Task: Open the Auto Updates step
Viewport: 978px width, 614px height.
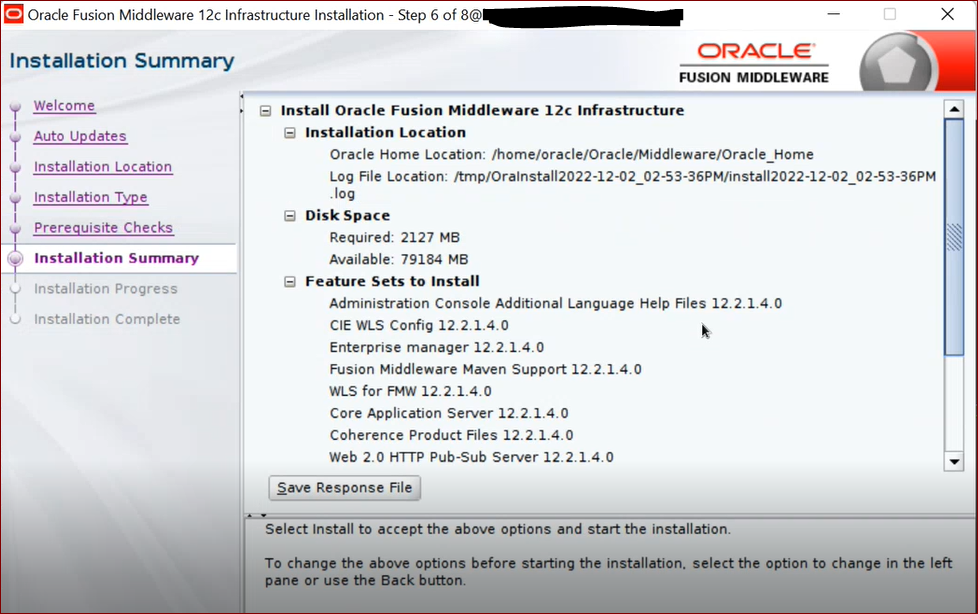Action: click(80, 136)
